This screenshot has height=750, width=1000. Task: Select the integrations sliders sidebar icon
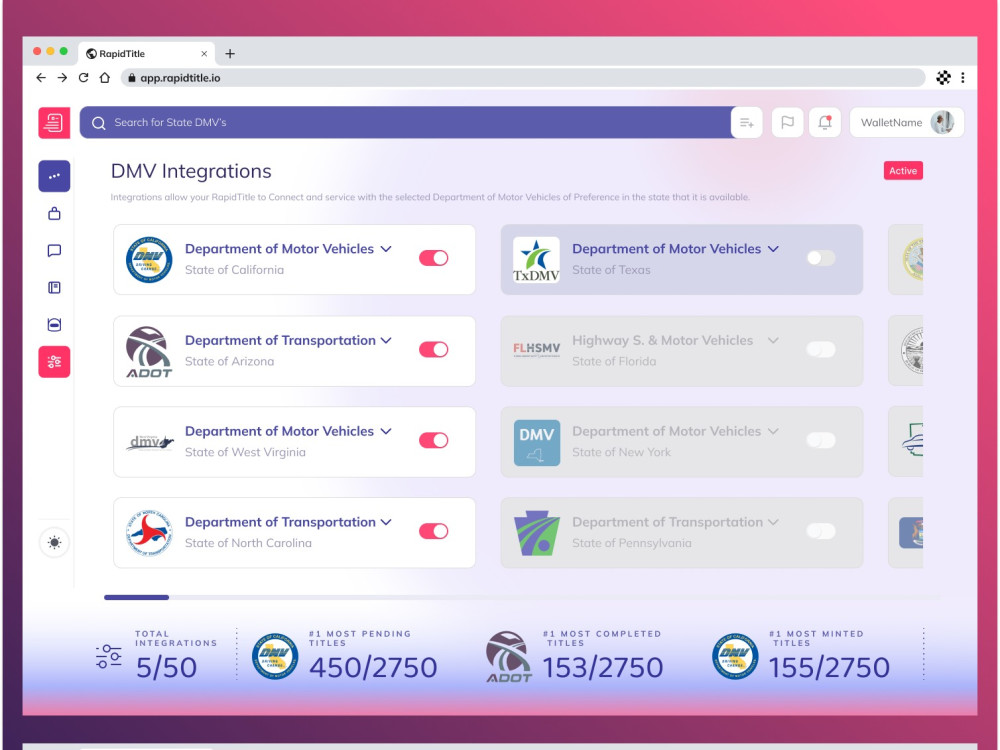click(x=54, y=362)
